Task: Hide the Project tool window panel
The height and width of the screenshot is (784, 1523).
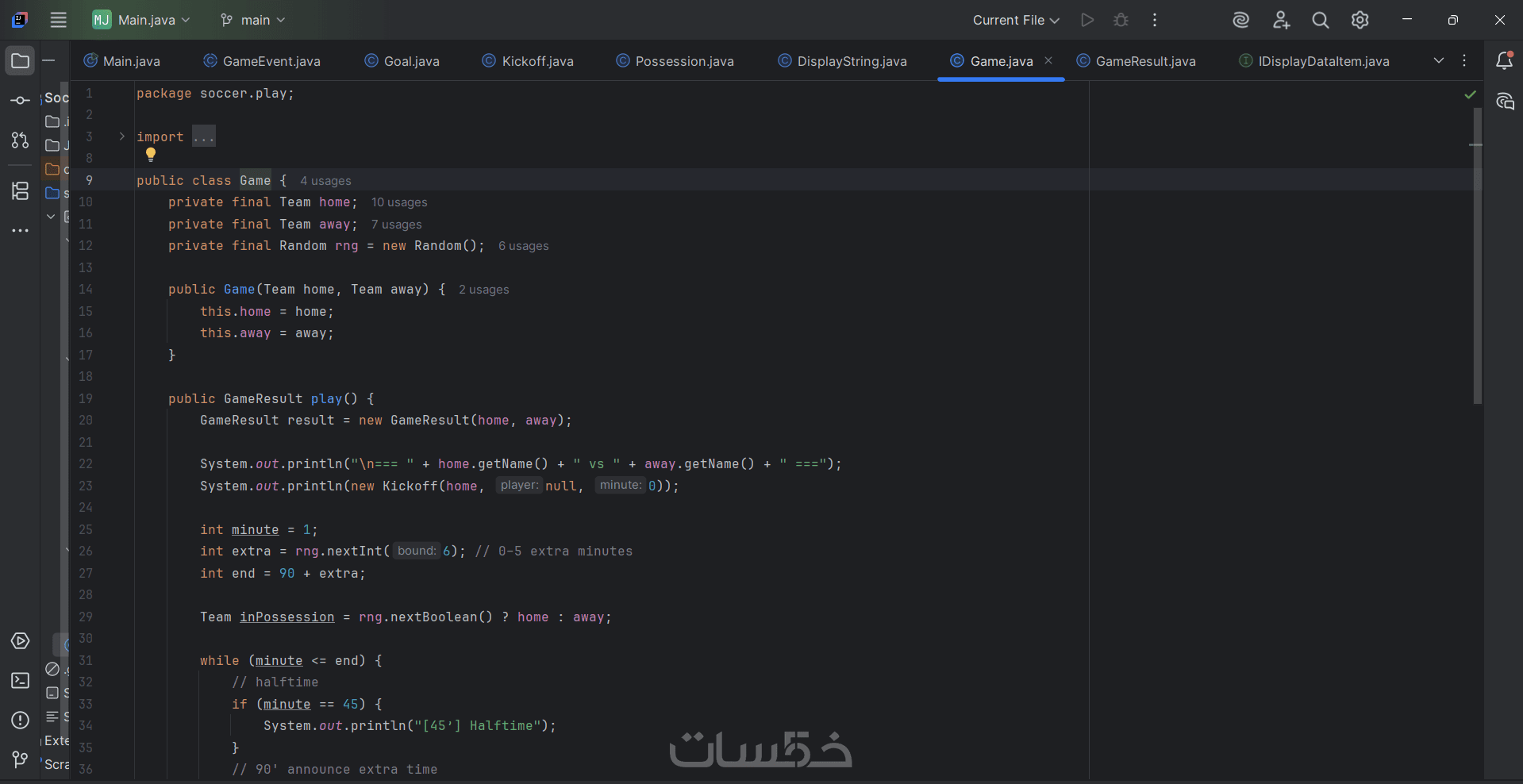Action: (x=49, y=60)
